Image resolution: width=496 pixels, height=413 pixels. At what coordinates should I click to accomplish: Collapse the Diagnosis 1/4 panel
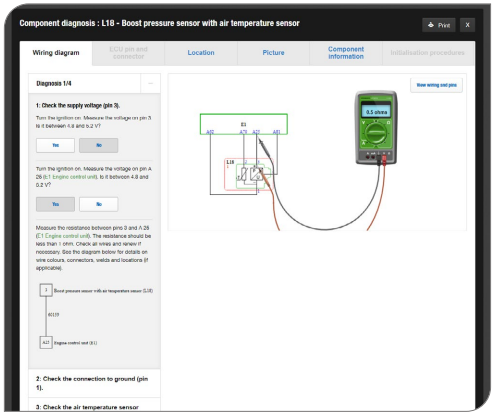[150, 83]
